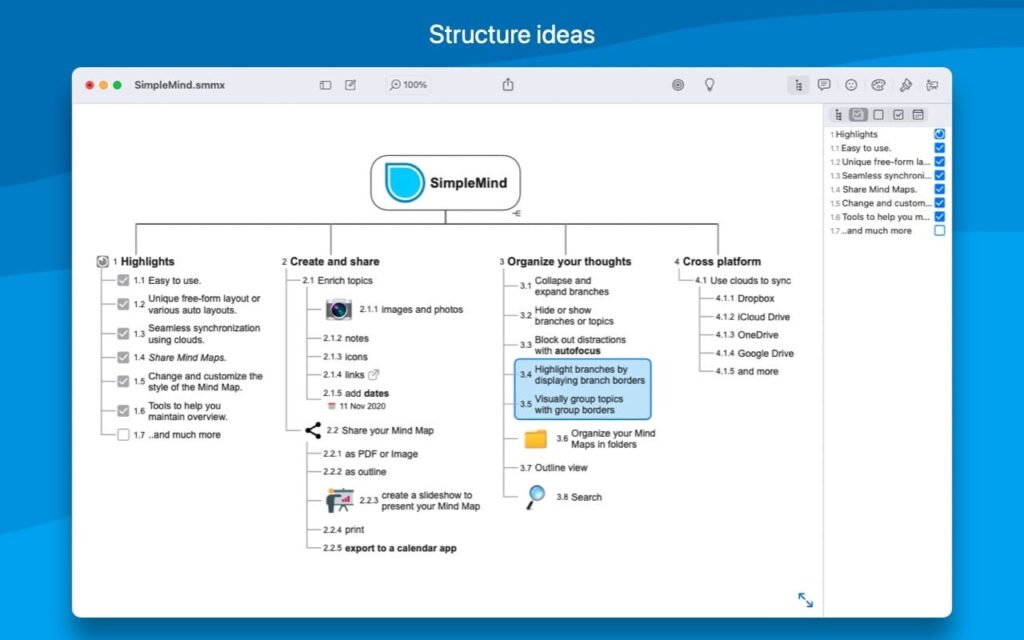Image resolution: width=1024 pixels, height=640 pixels.
Task: Click the outline view panel icon
Action: (797, 85)
